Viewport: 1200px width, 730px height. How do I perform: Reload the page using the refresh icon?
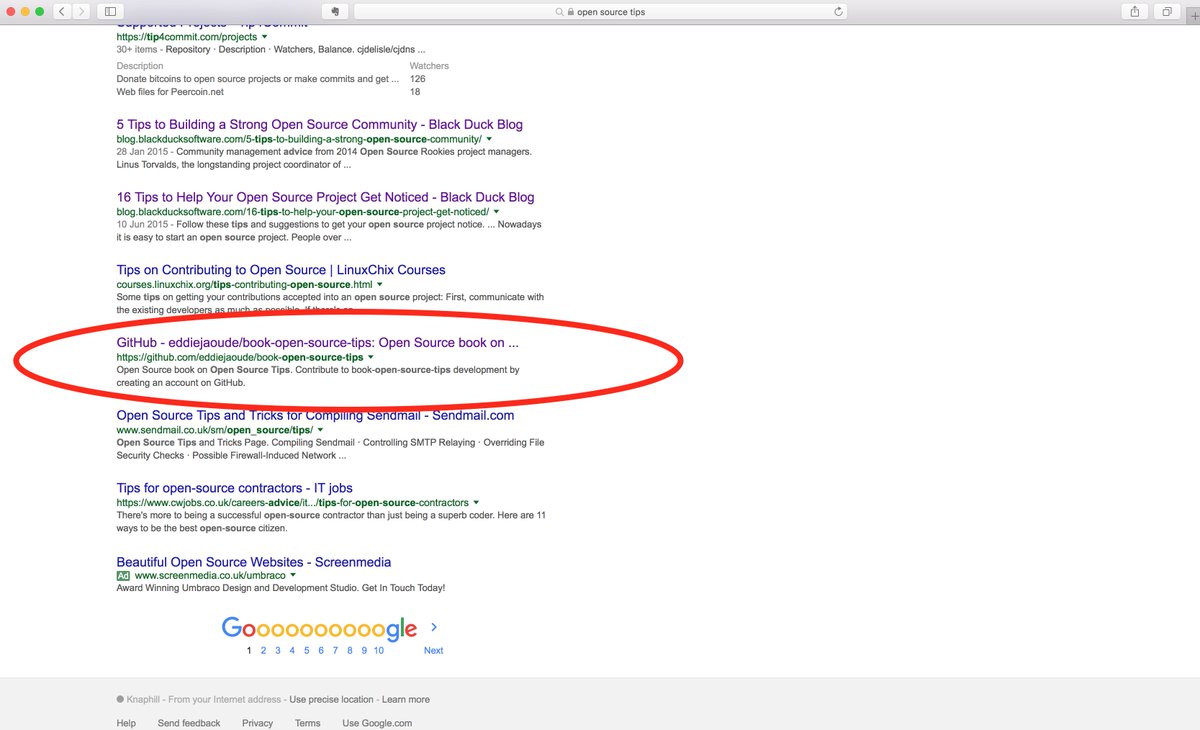point(838,12)
